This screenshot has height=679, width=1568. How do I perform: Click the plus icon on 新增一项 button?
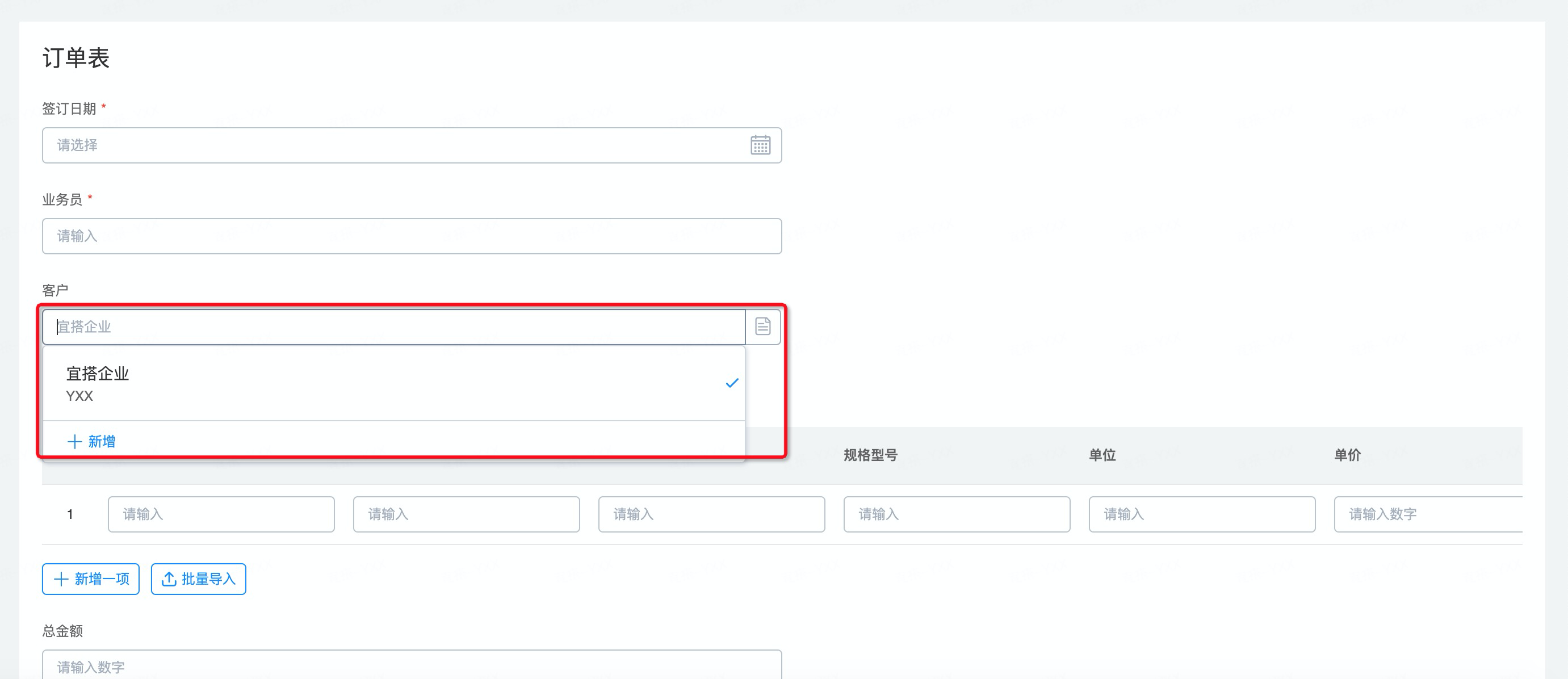click(x=61, y=579)
